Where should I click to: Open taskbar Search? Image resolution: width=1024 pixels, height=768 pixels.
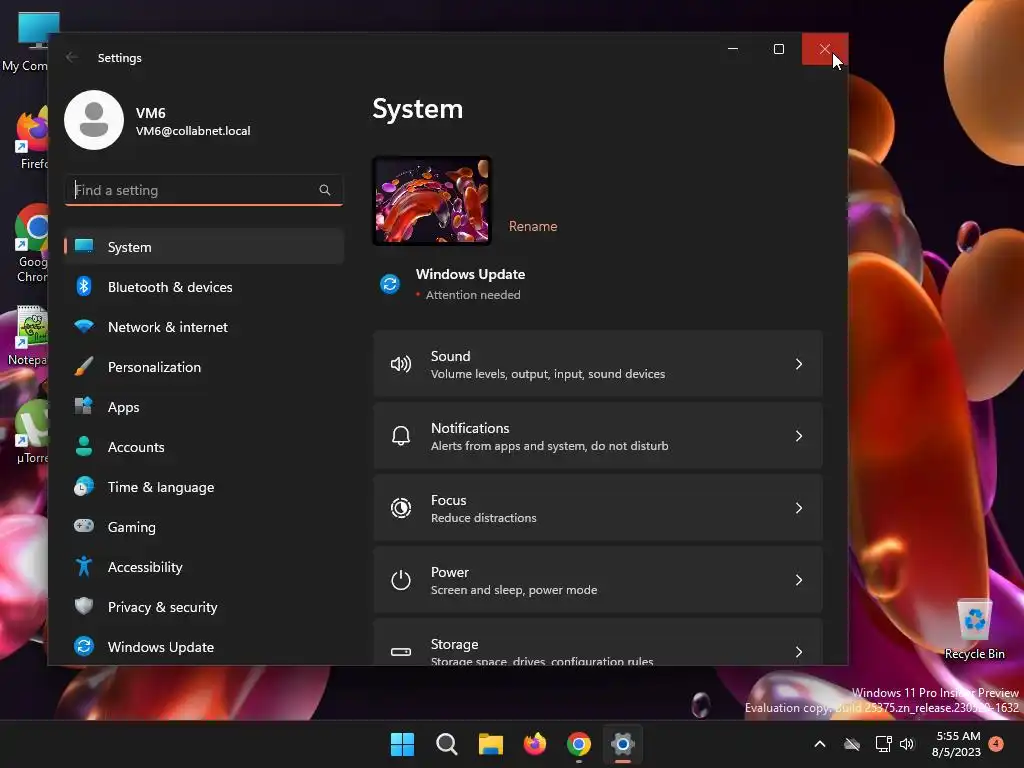[447, 744]
